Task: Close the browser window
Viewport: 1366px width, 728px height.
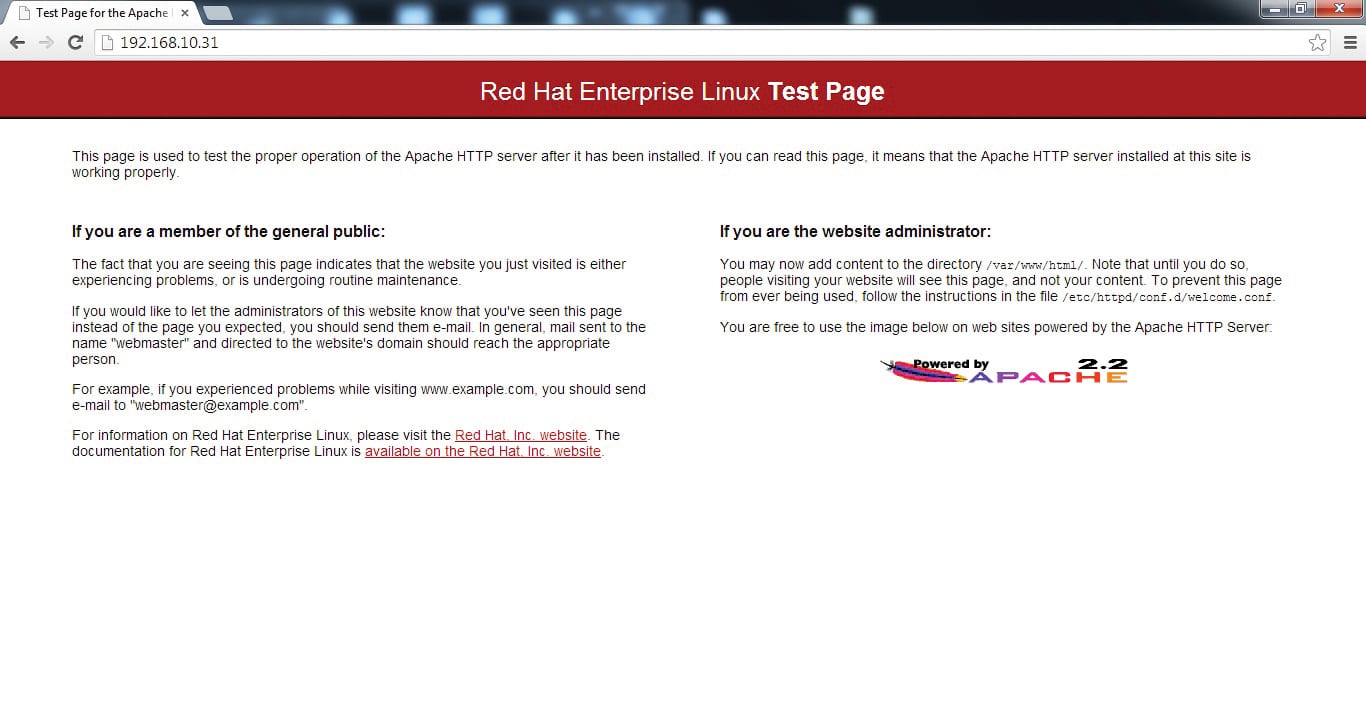Action: (1338, 9)
